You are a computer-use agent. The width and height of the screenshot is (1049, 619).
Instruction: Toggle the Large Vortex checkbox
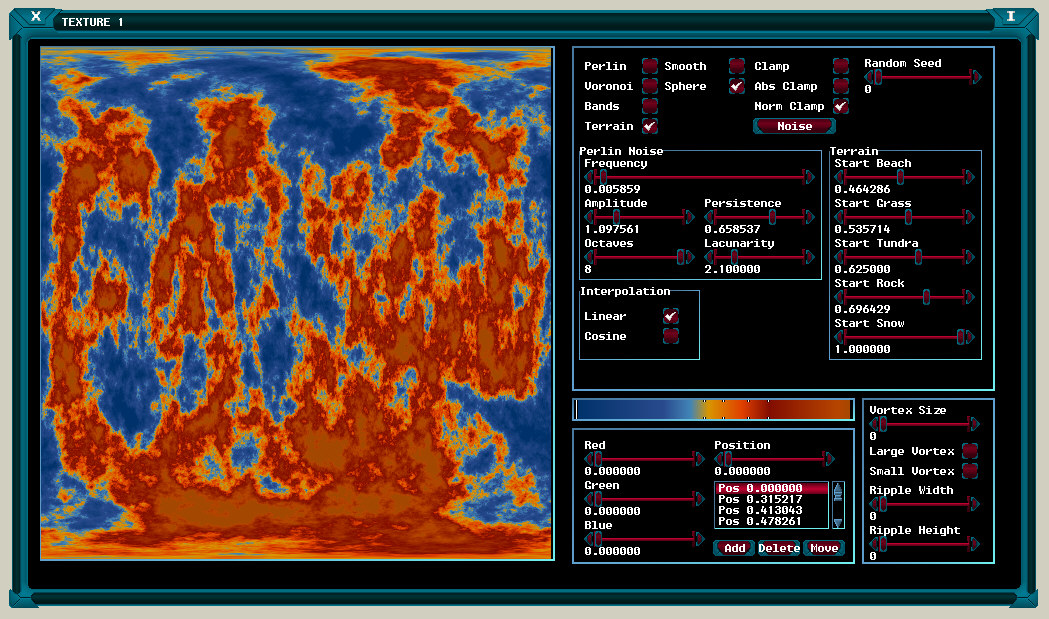coord(969,451)
